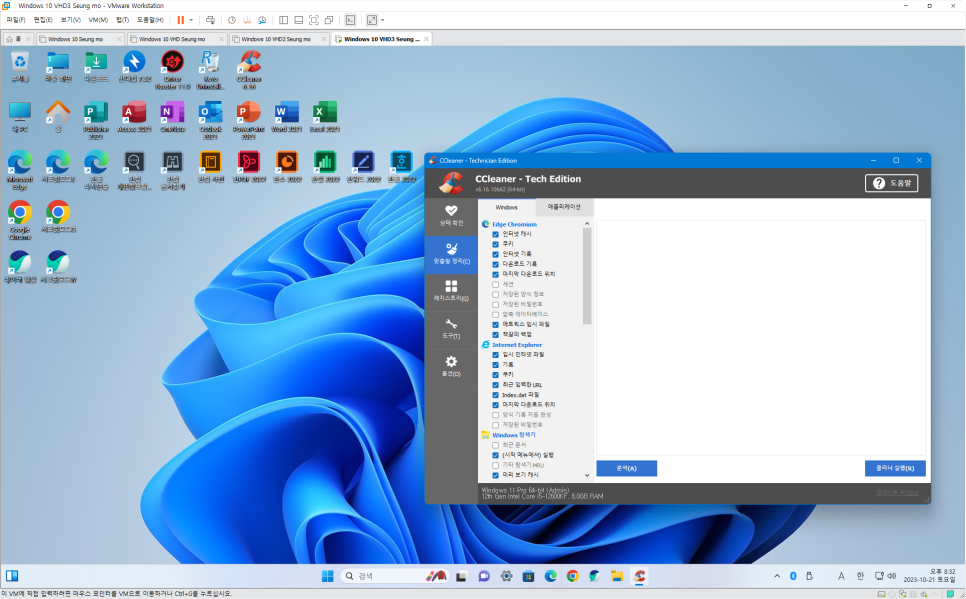Viewport: 966px width, 599px height.
Task: Open Microsoft Store from the taskbar
Action: (528, 576)
